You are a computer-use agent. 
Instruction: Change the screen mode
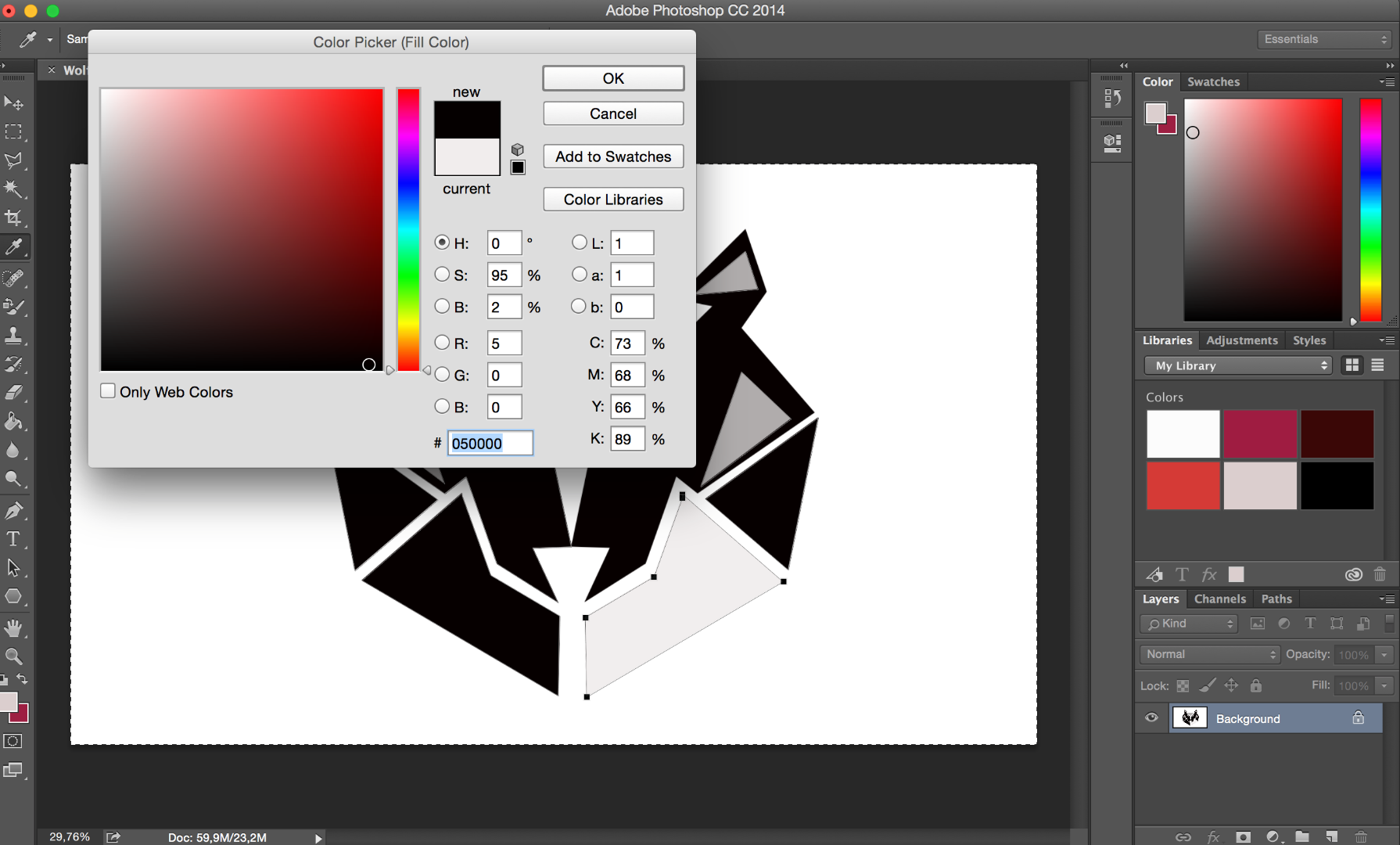(x=13, y=771)
